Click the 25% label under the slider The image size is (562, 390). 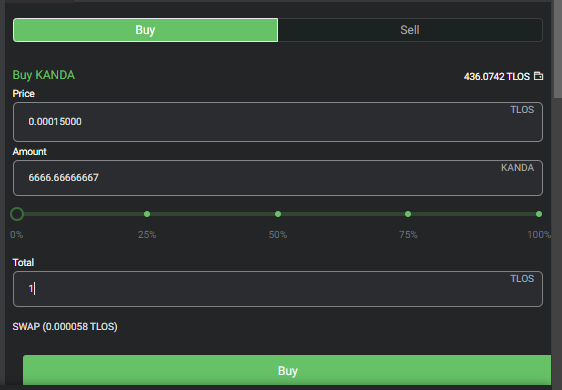pos(147,235)
